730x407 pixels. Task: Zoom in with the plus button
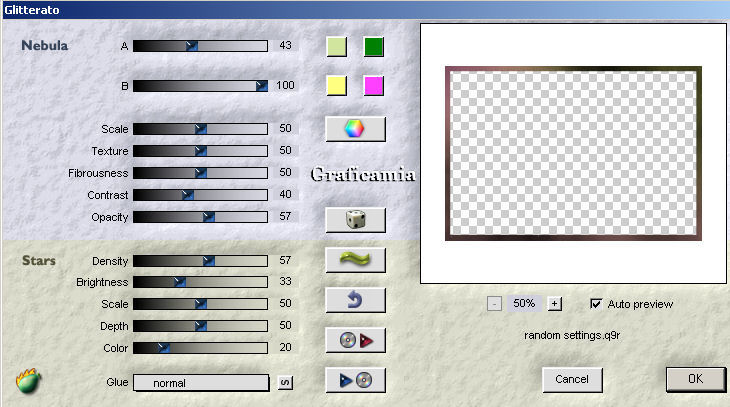[554, 304]
